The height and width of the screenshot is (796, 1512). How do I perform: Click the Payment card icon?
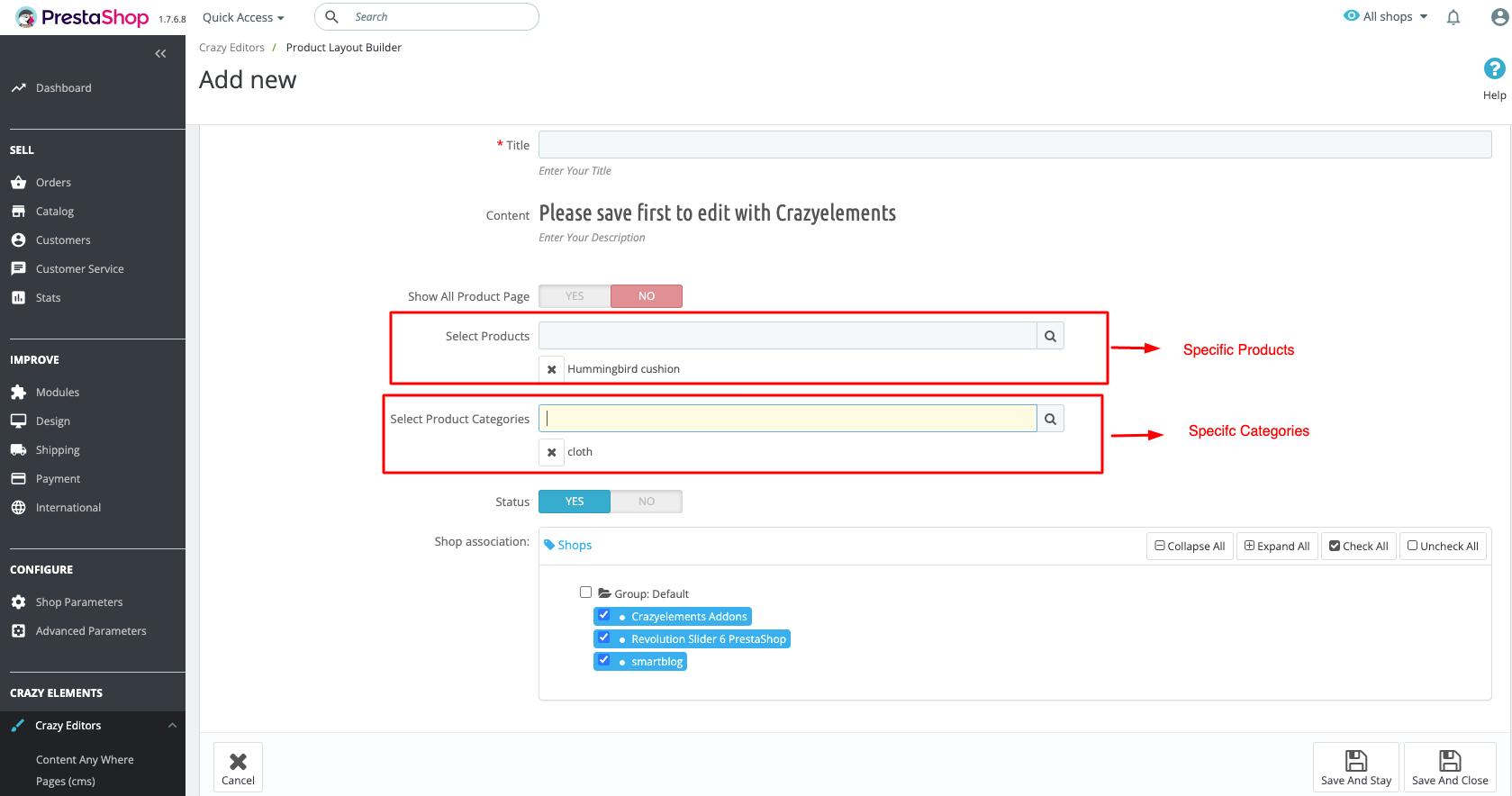[18, 479]
